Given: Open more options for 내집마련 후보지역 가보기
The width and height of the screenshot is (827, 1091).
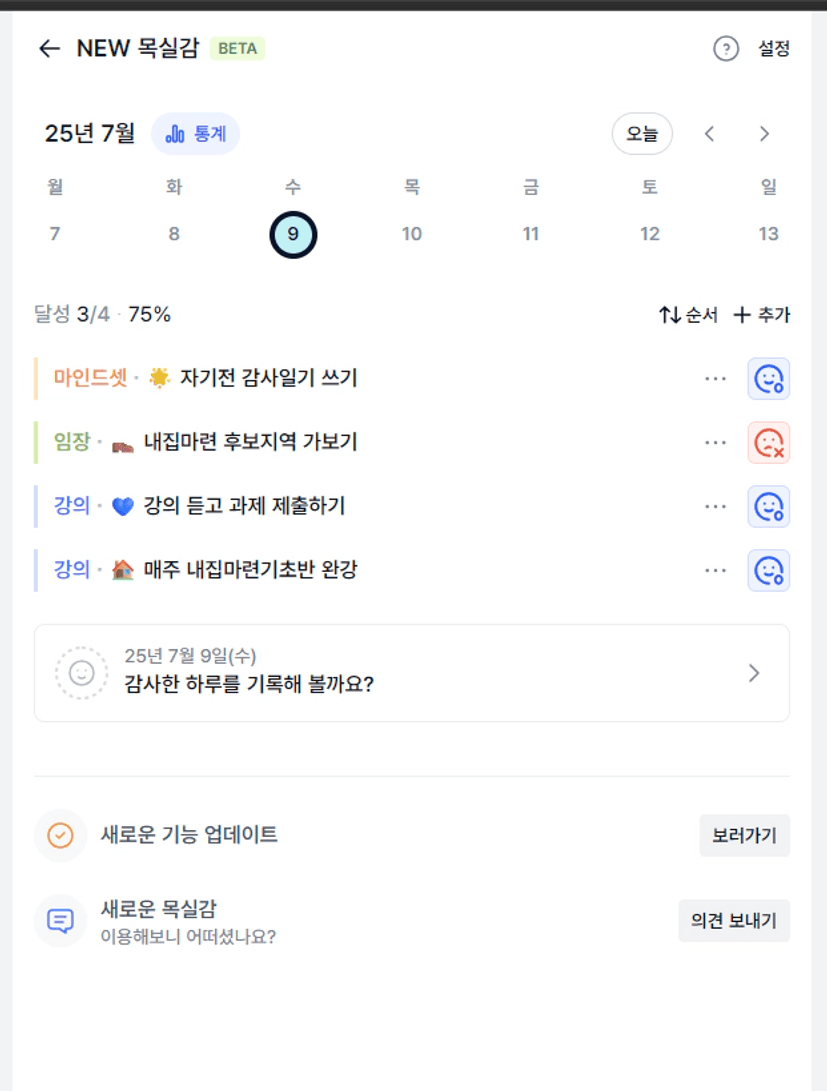Looking at the screenshot, I should tap(715, 443).
